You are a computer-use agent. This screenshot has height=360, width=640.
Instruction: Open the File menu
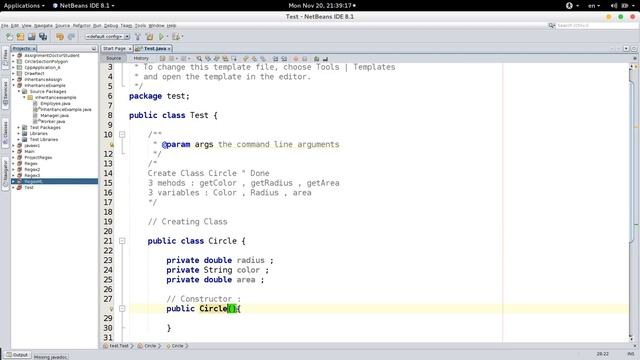coord(4,25)
